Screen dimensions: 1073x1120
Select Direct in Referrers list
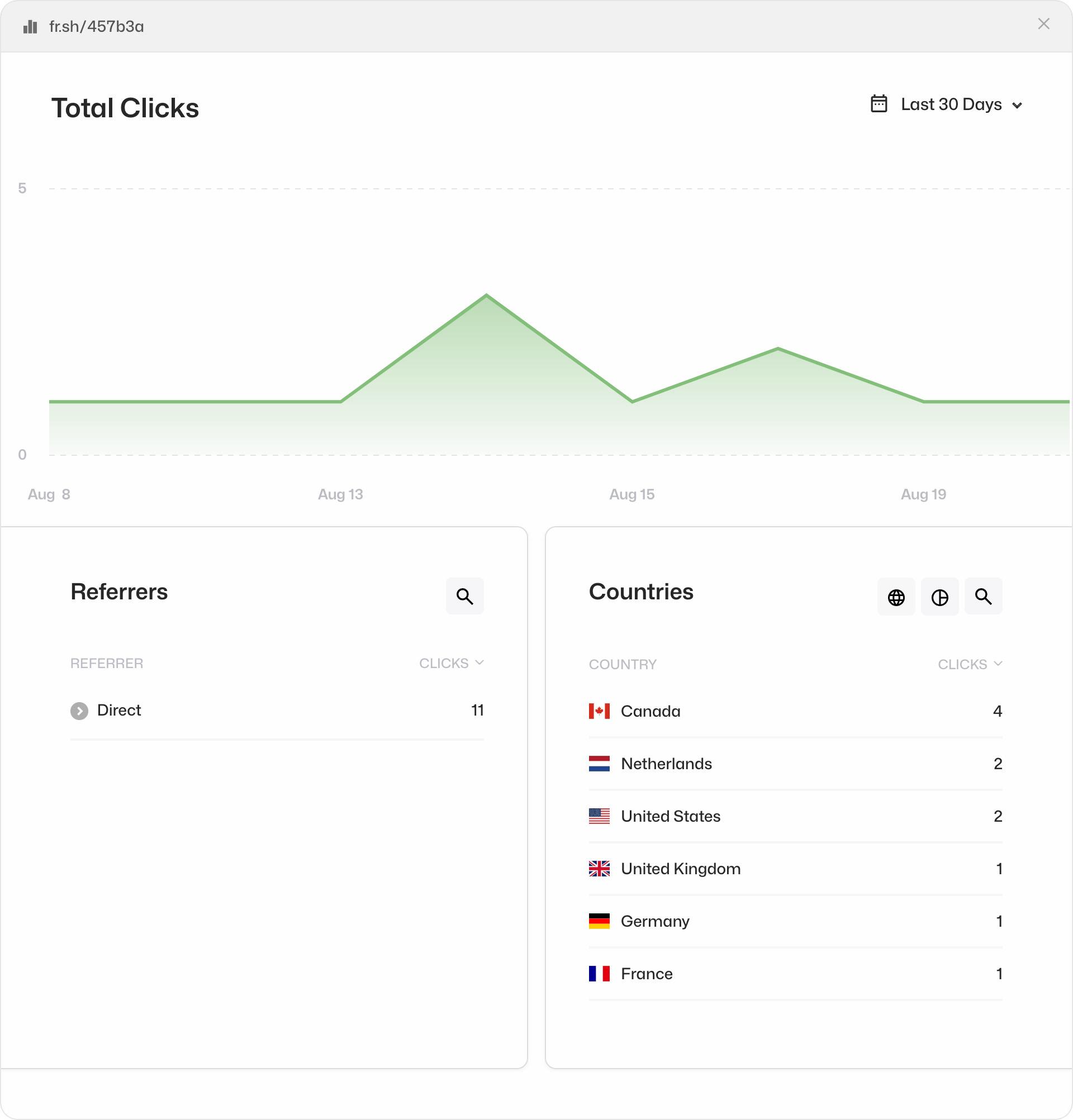119,710
